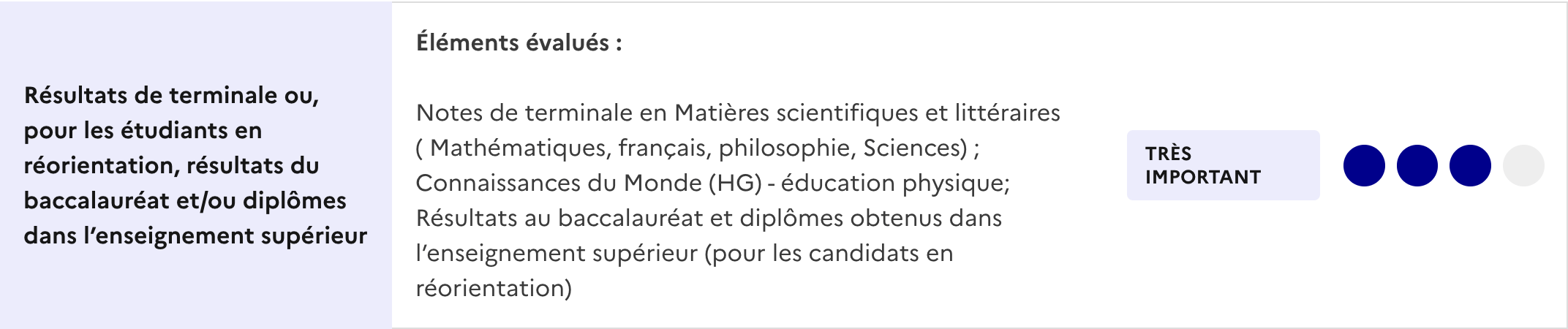The height and width of the screenshot is (329, 1568).
Task: Click the TRÈS IMPORTANT badge
Action: click(x=1224, y=165)
